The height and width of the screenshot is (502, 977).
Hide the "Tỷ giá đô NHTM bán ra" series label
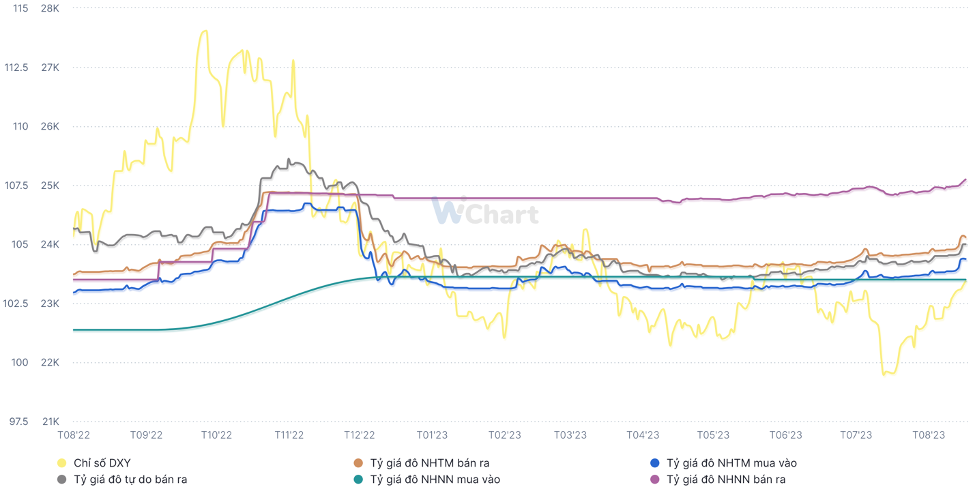coord(430,463)
